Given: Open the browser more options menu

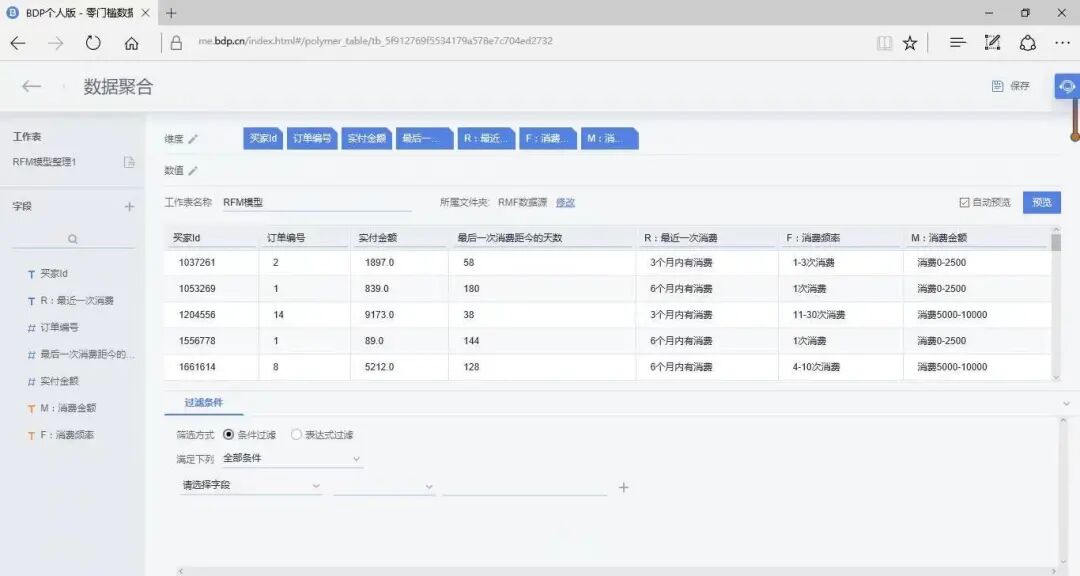Looking at the screenshot, I should point(1062,42).
